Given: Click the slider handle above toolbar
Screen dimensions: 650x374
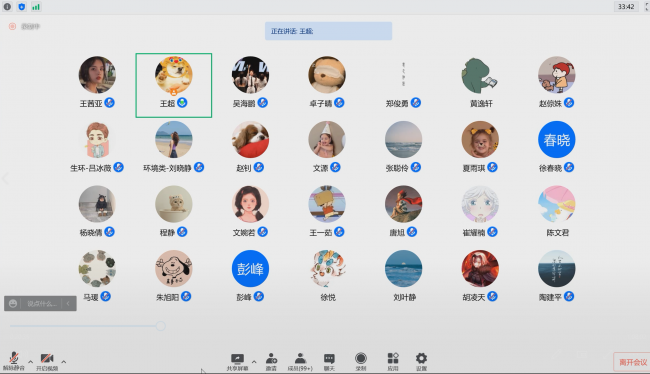Looking at the screenshot, I should pos(160,326).
